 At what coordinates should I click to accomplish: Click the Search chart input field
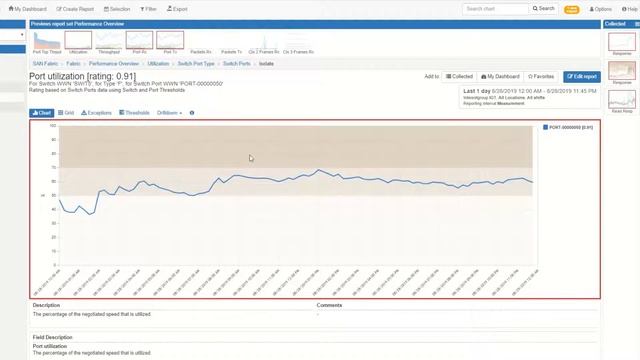[x=496, y=9]
